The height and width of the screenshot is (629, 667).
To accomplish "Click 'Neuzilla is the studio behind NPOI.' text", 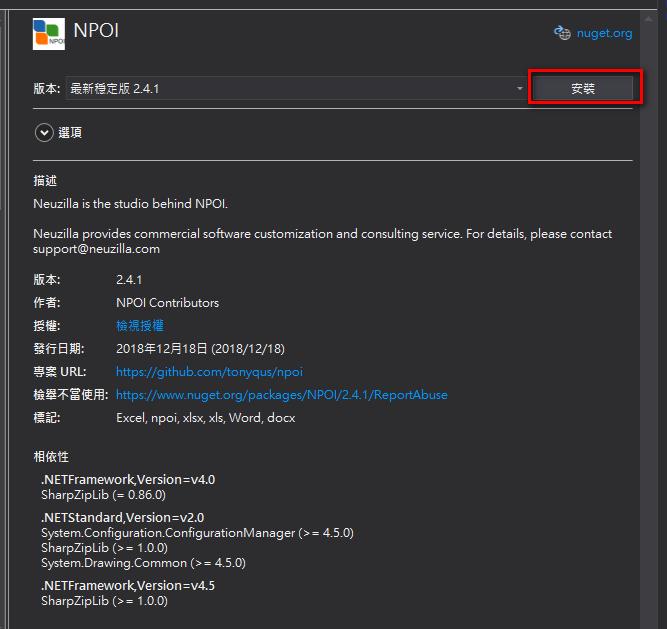I will (131, 204).
